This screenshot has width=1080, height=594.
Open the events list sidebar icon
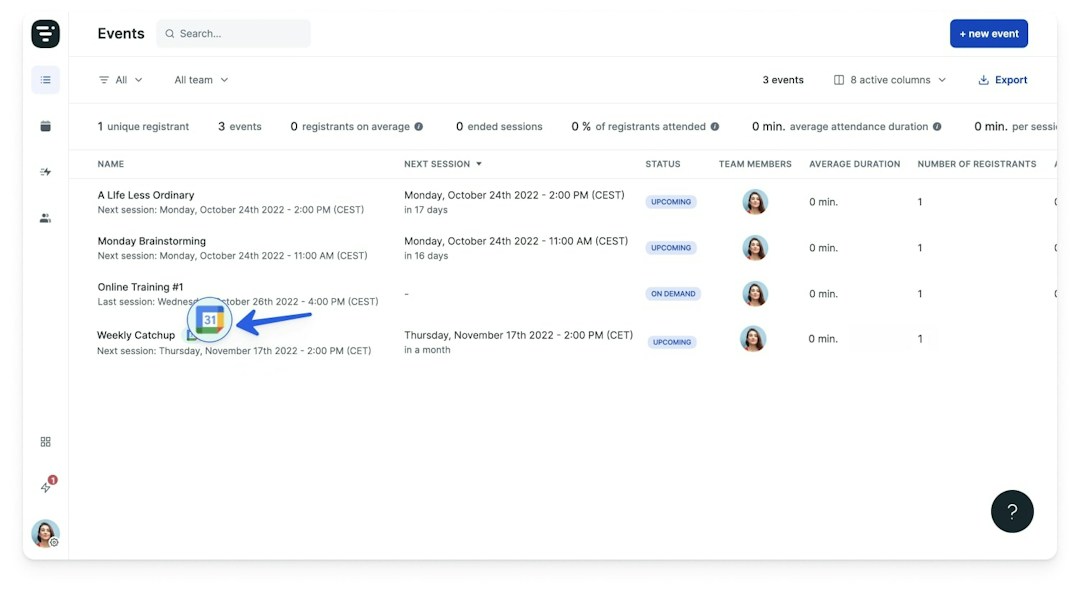pos(45,80)
